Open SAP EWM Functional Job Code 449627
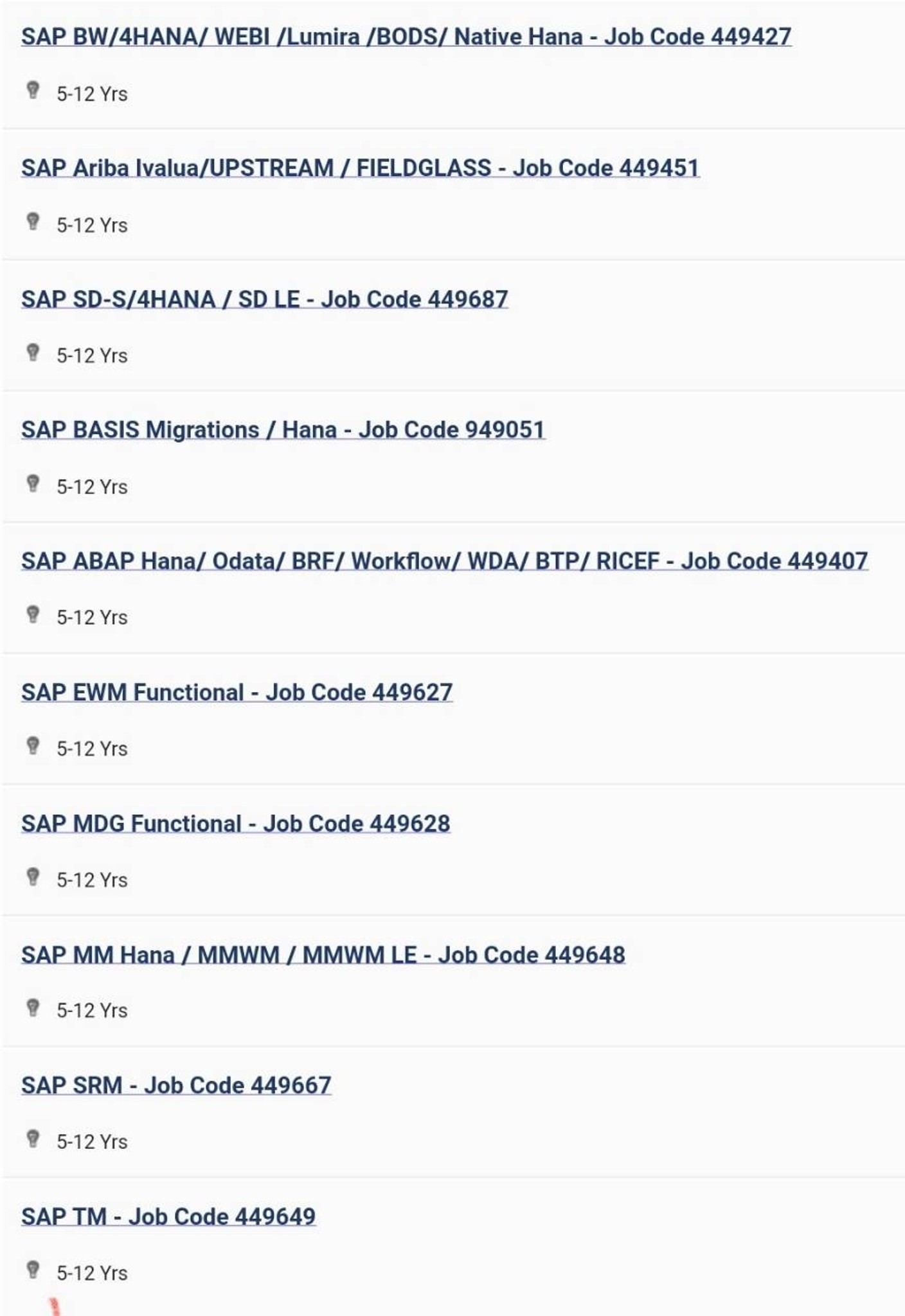The width and height of the screenshot is (905, 1316). 237,693
